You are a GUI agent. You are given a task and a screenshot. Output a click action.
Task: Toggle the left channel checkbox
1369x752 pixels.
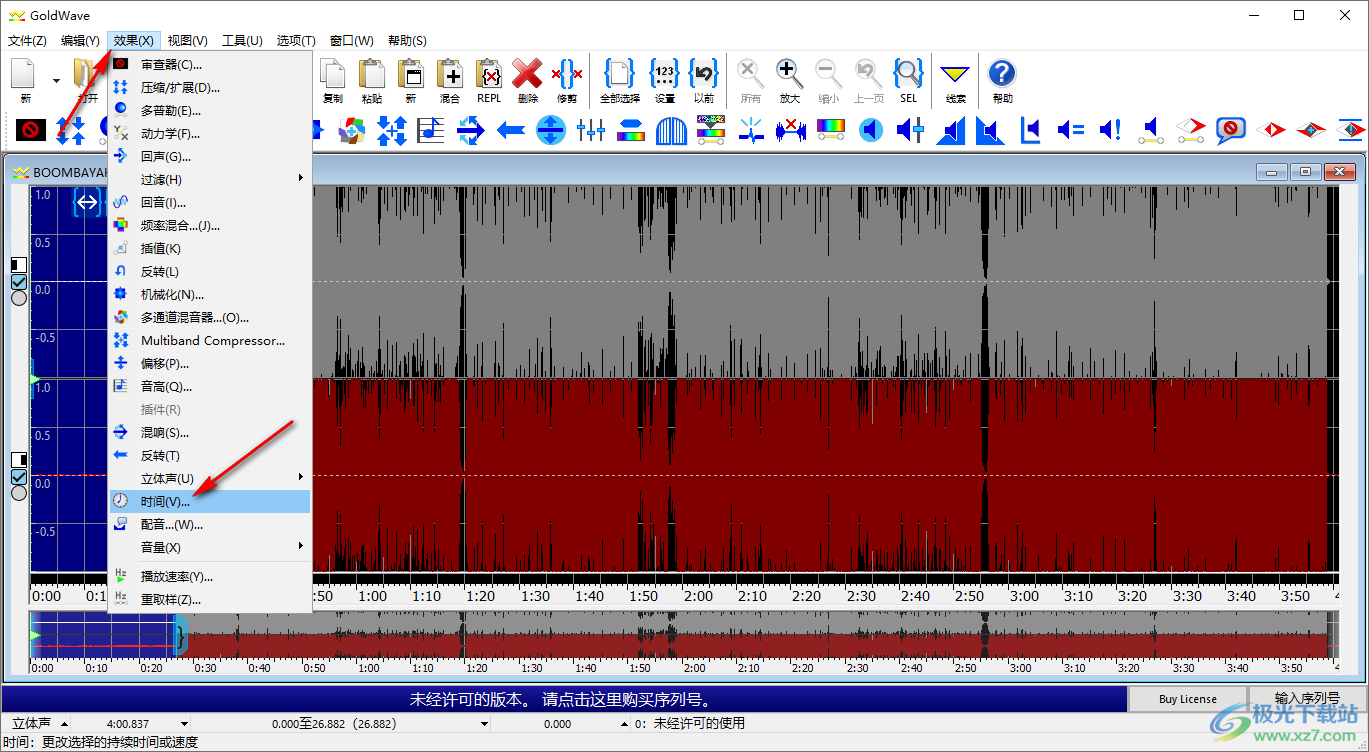click(x=19, y=282)
